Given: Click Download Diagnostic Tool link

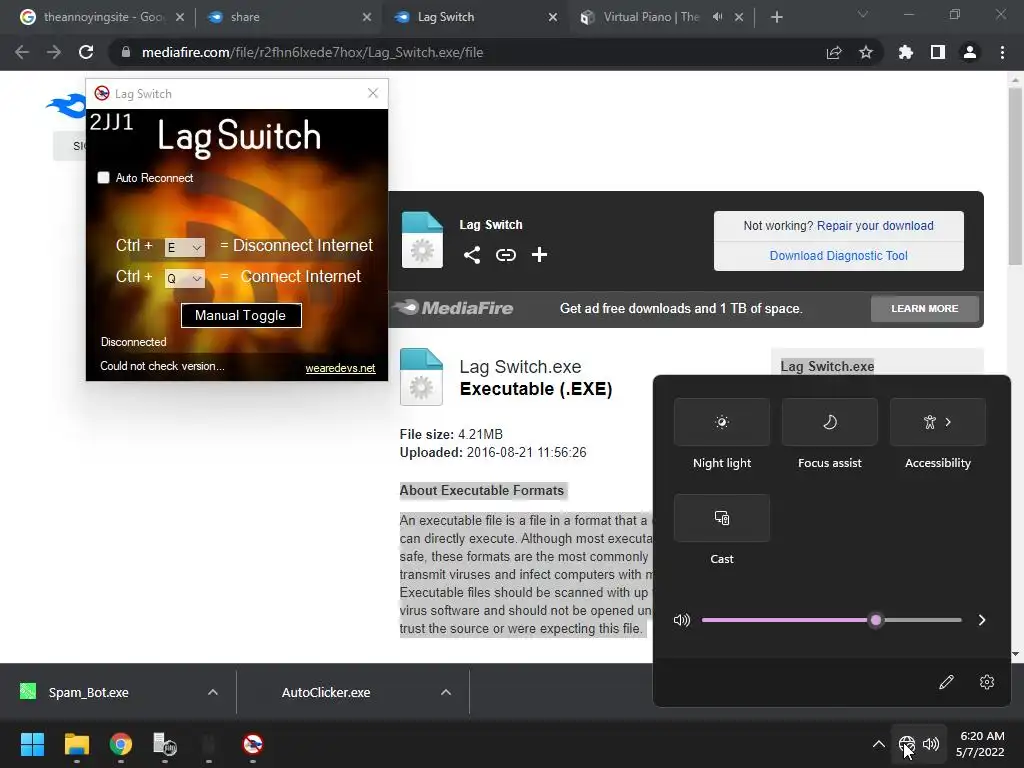Looking at the screenshot, I should tap(839, 255).
